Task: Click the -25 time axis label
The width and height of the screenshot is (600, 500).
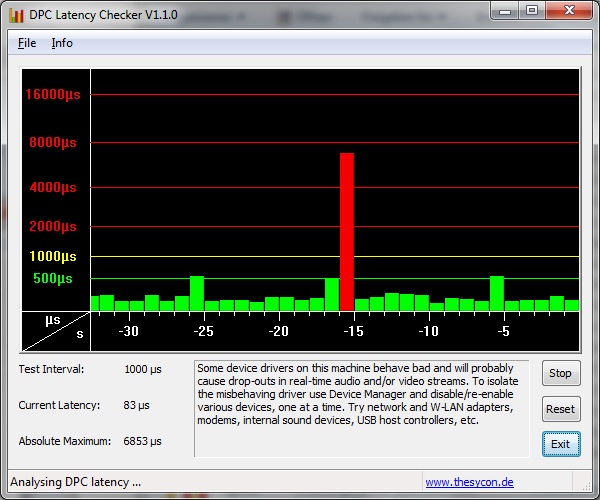Action: point(203,331)
